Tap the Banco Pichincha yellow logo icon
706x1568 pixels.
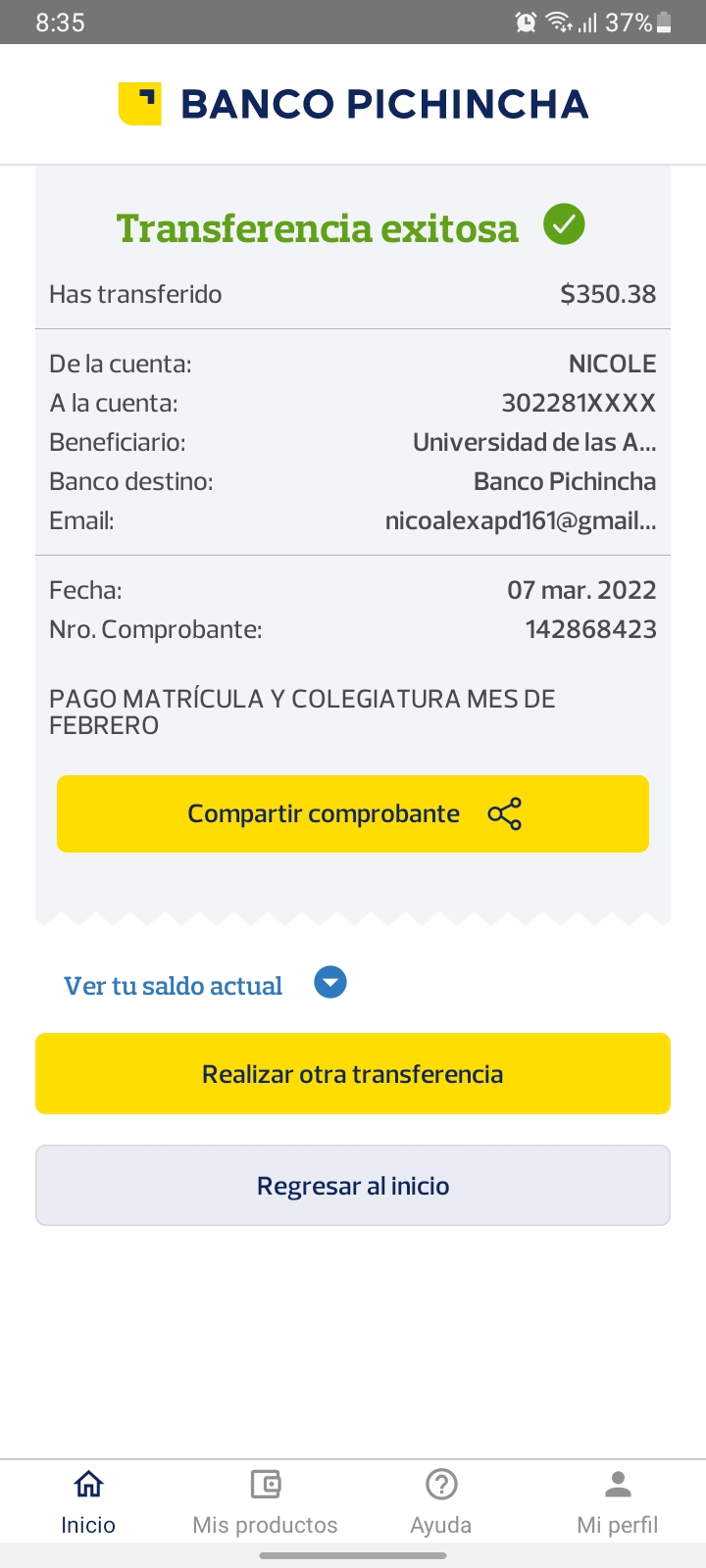click(139, 104)
